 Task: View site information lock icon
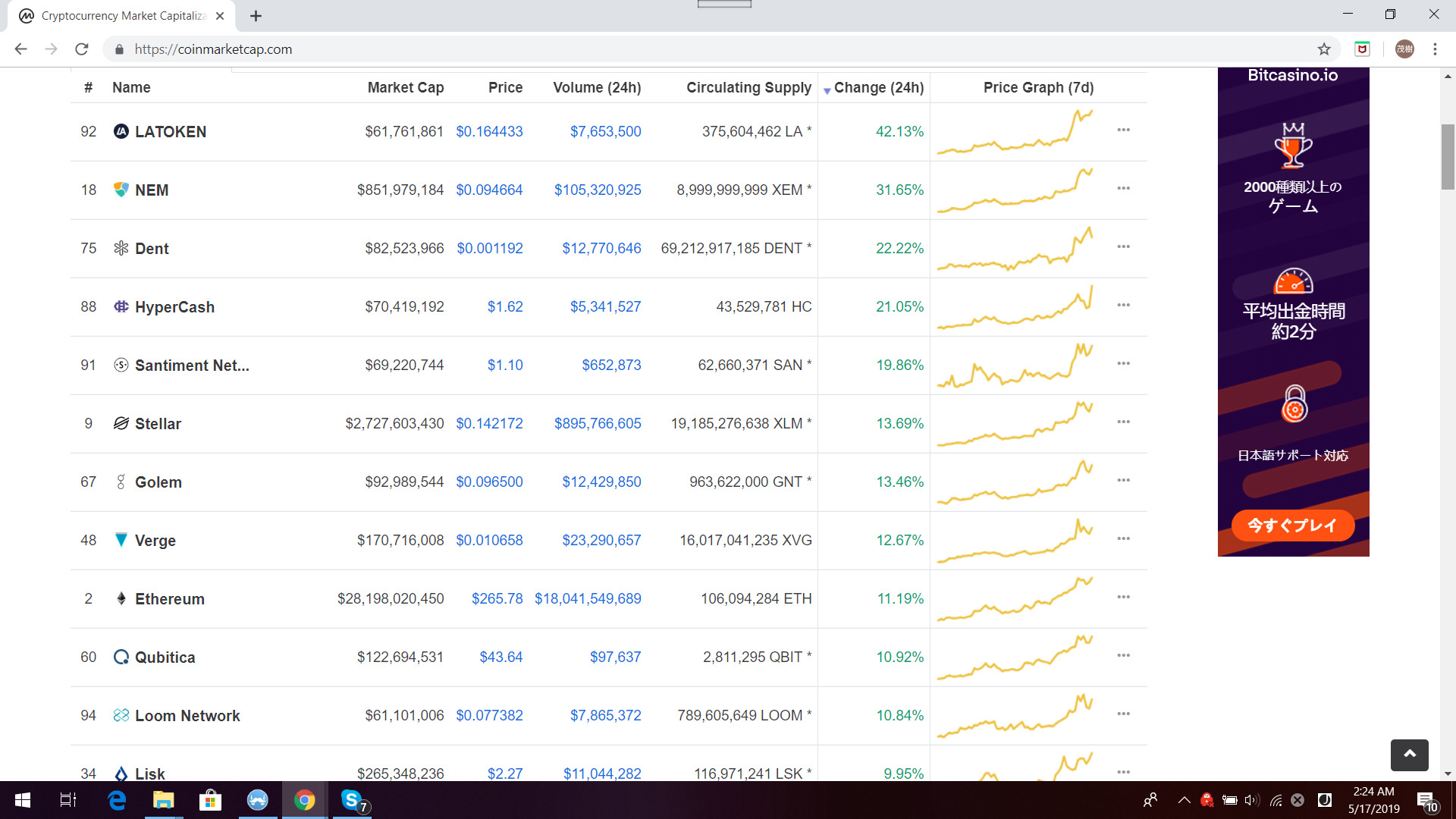tap(119, 49)
